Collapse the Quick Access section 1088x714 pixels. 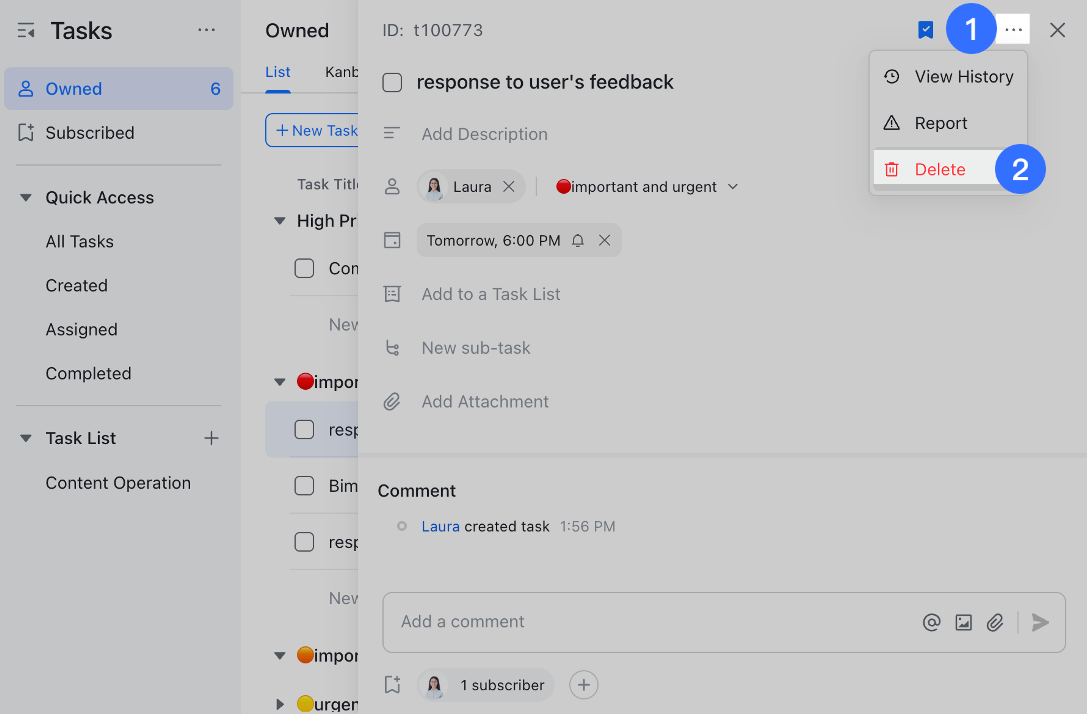click(x=25, y=197)
